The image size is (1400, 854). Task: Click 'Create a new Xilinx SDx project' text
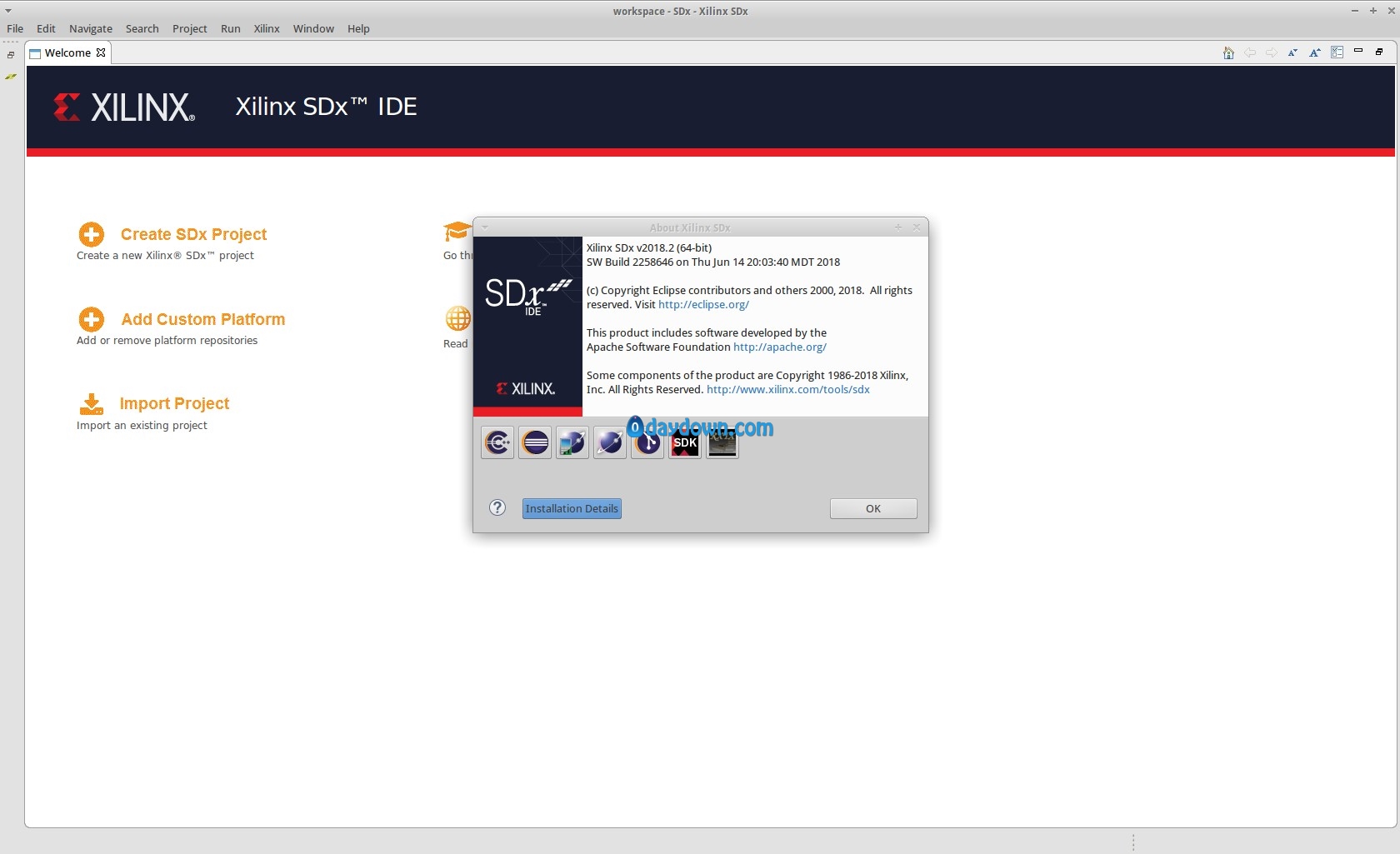click(165, 255)
